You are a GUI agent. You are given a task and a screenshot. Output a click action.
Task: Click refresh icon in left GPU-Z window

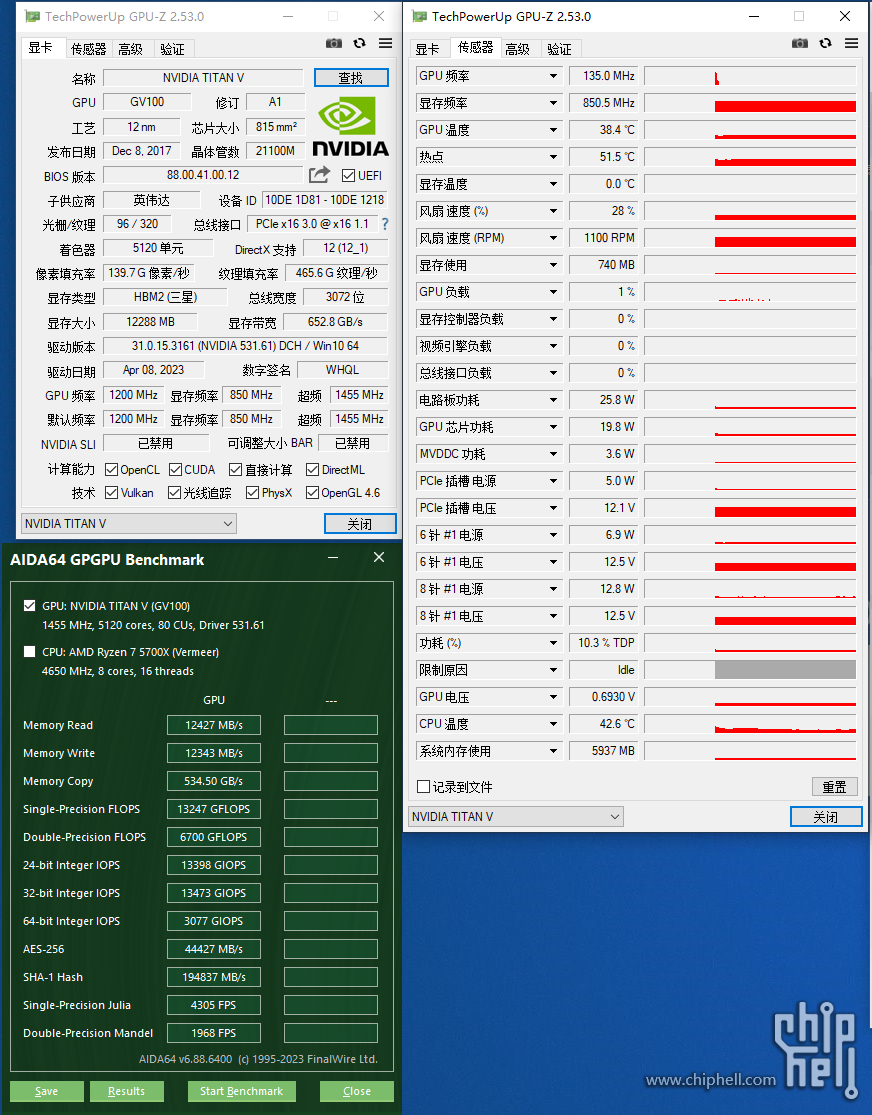[x=360, y=43]
